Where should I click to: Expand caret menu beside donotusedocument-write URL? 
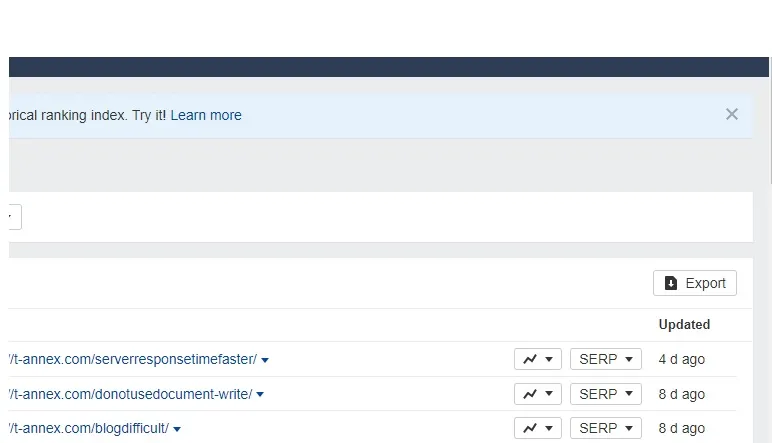click(260, 395)
